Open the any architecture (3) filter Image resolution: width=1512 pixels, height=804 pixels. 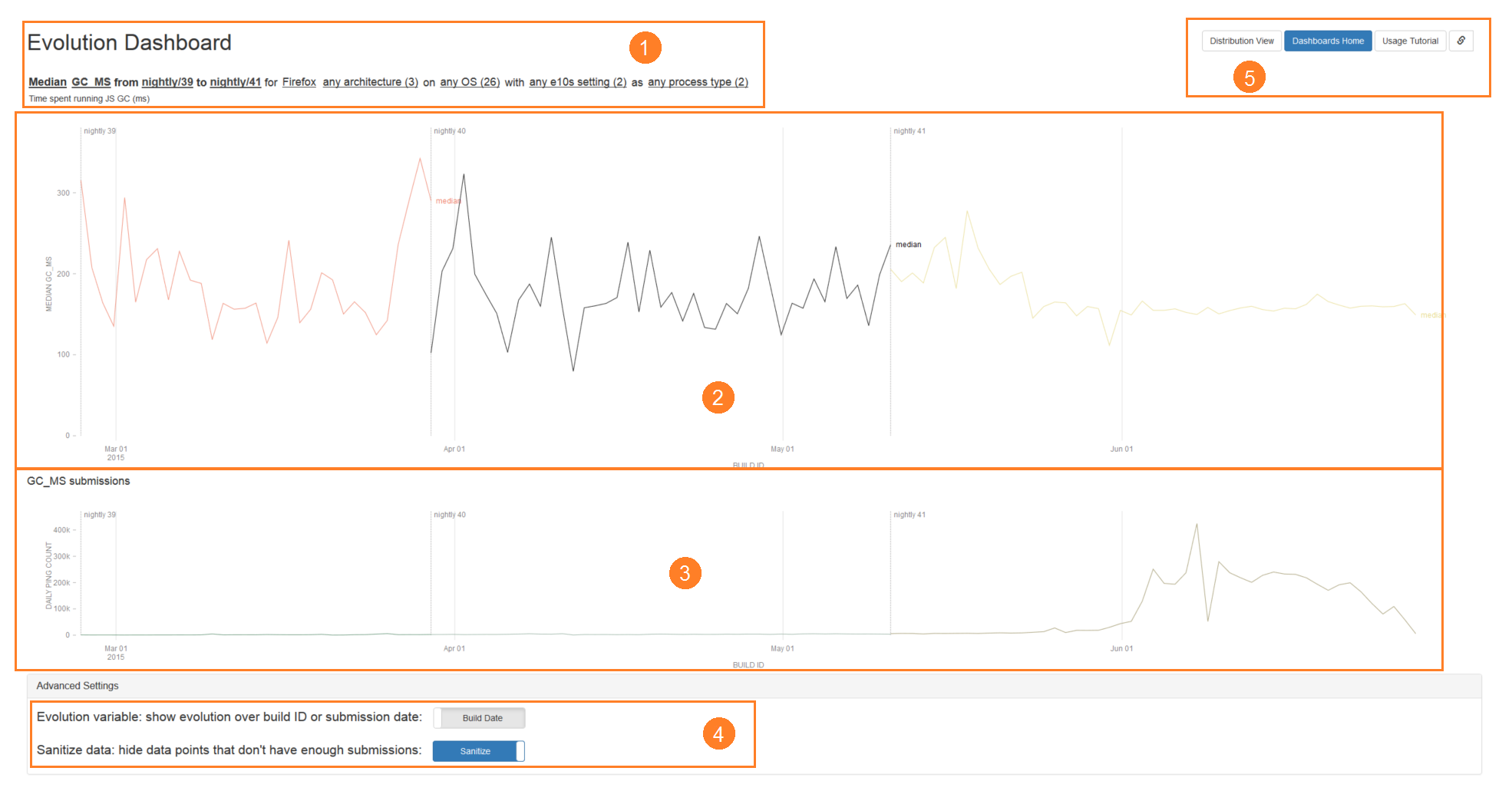coord(369,82)
